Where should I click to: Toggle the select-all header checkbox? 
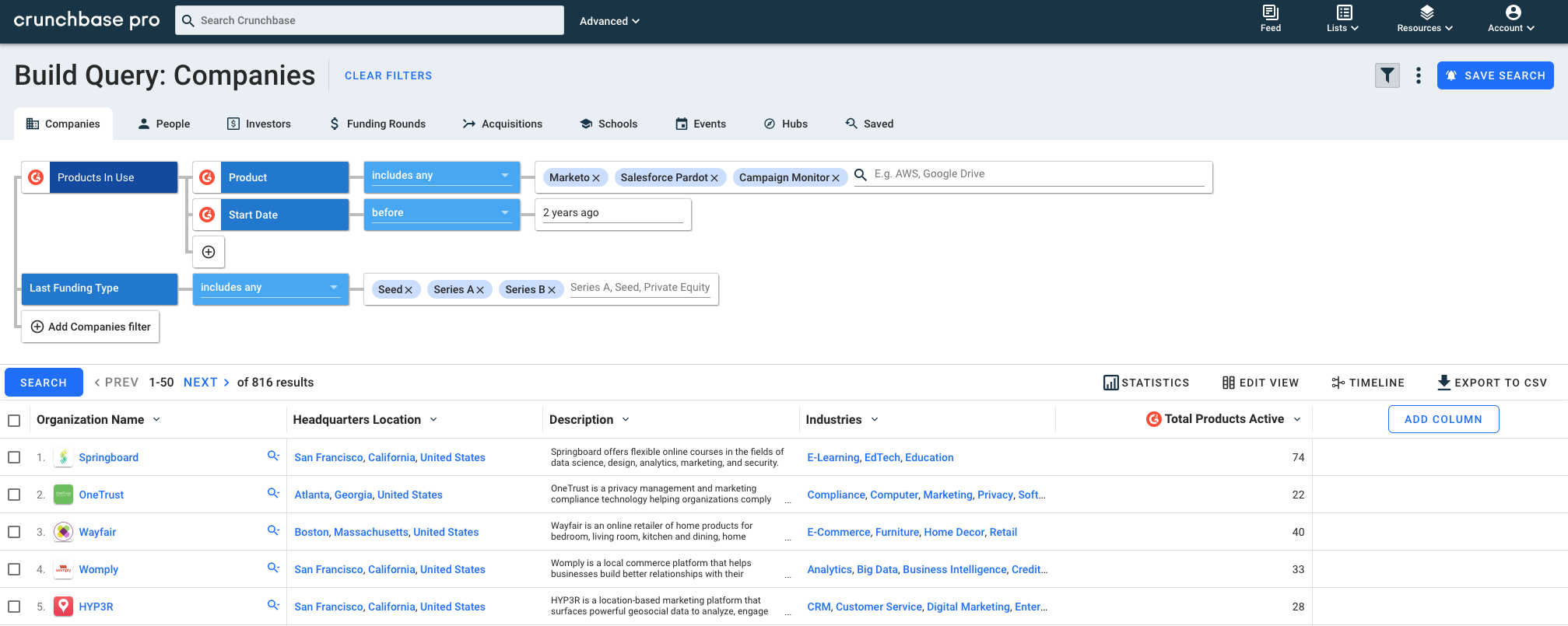click(x=14, y=421)
